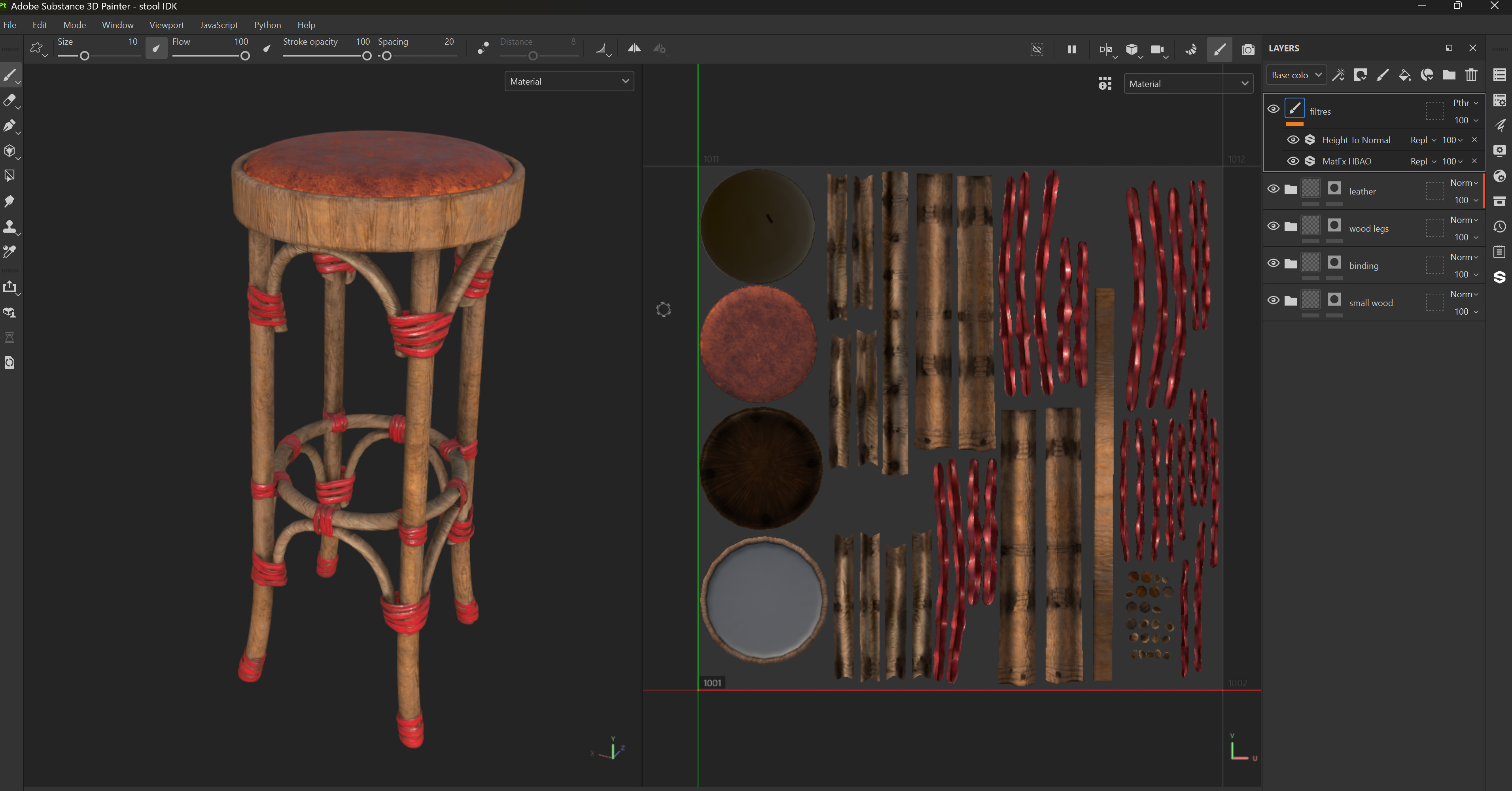This screenshot has height=791, width=1512.
Task: Hide the wood legs folder layer
Action: (1273, 226)
